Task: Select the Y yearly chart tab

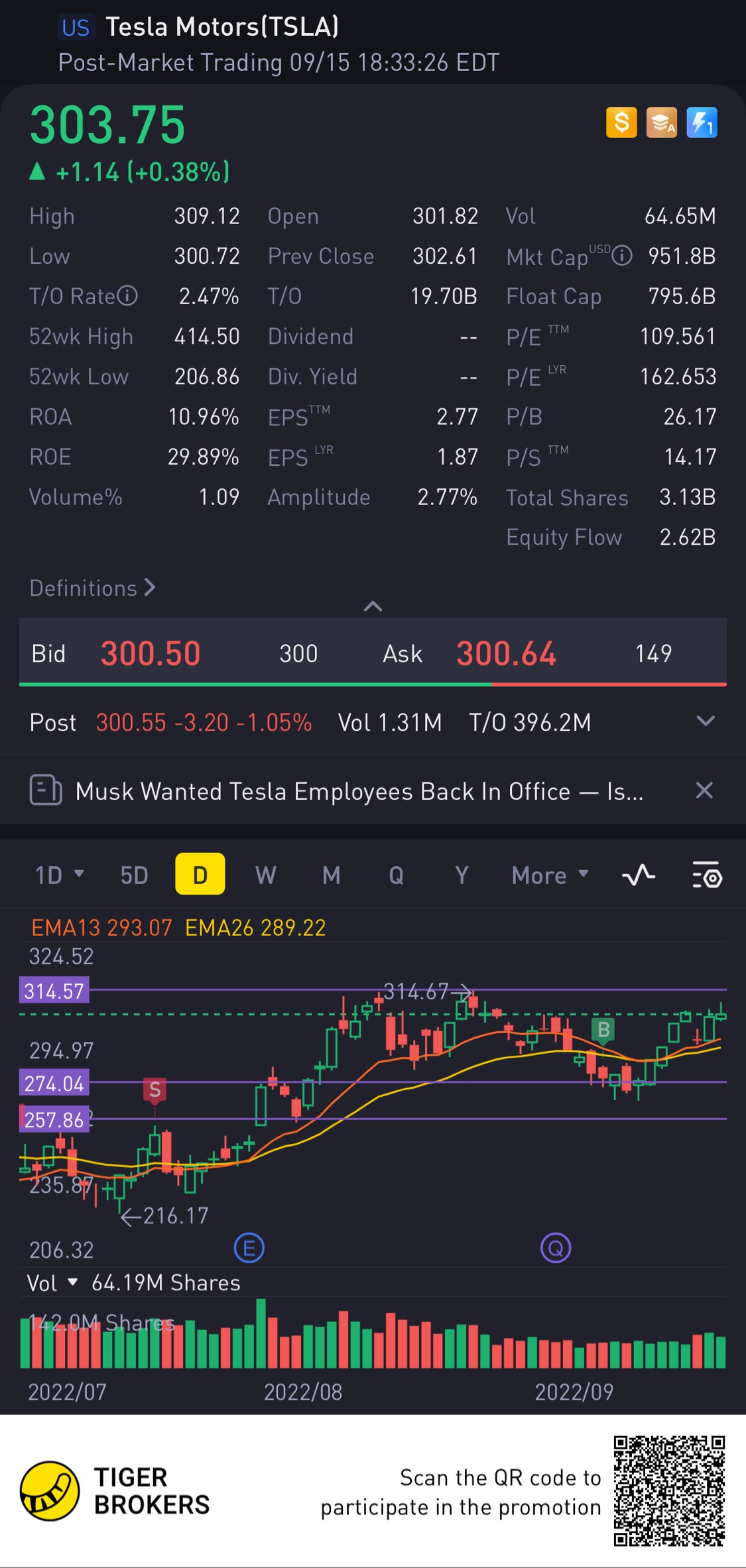Action: pyautogui.click(x=462, y=875)
